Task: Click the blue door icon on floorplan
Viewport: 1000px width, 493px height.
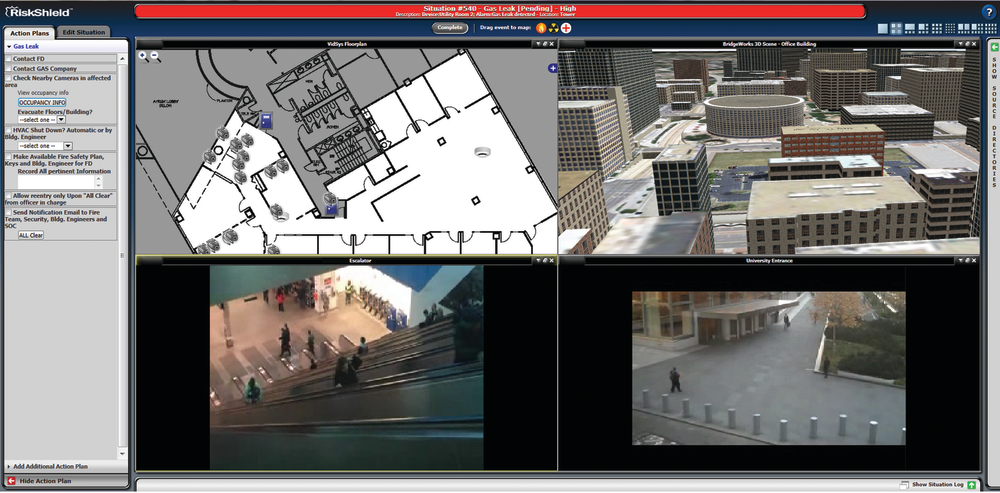Action: 266,120
